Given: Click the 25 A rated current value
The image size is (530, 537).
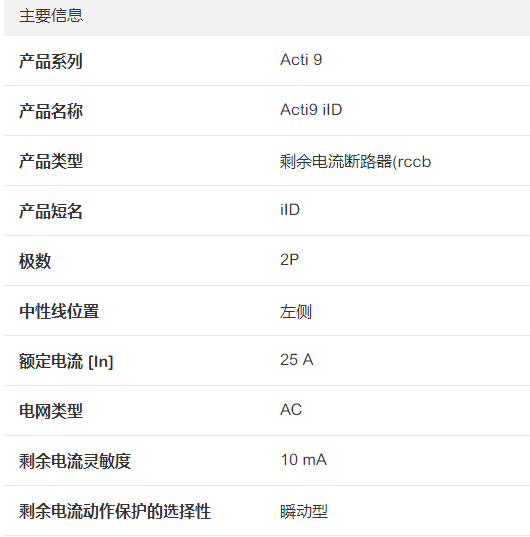Looking at the screenshot, I should coord(296,360).
